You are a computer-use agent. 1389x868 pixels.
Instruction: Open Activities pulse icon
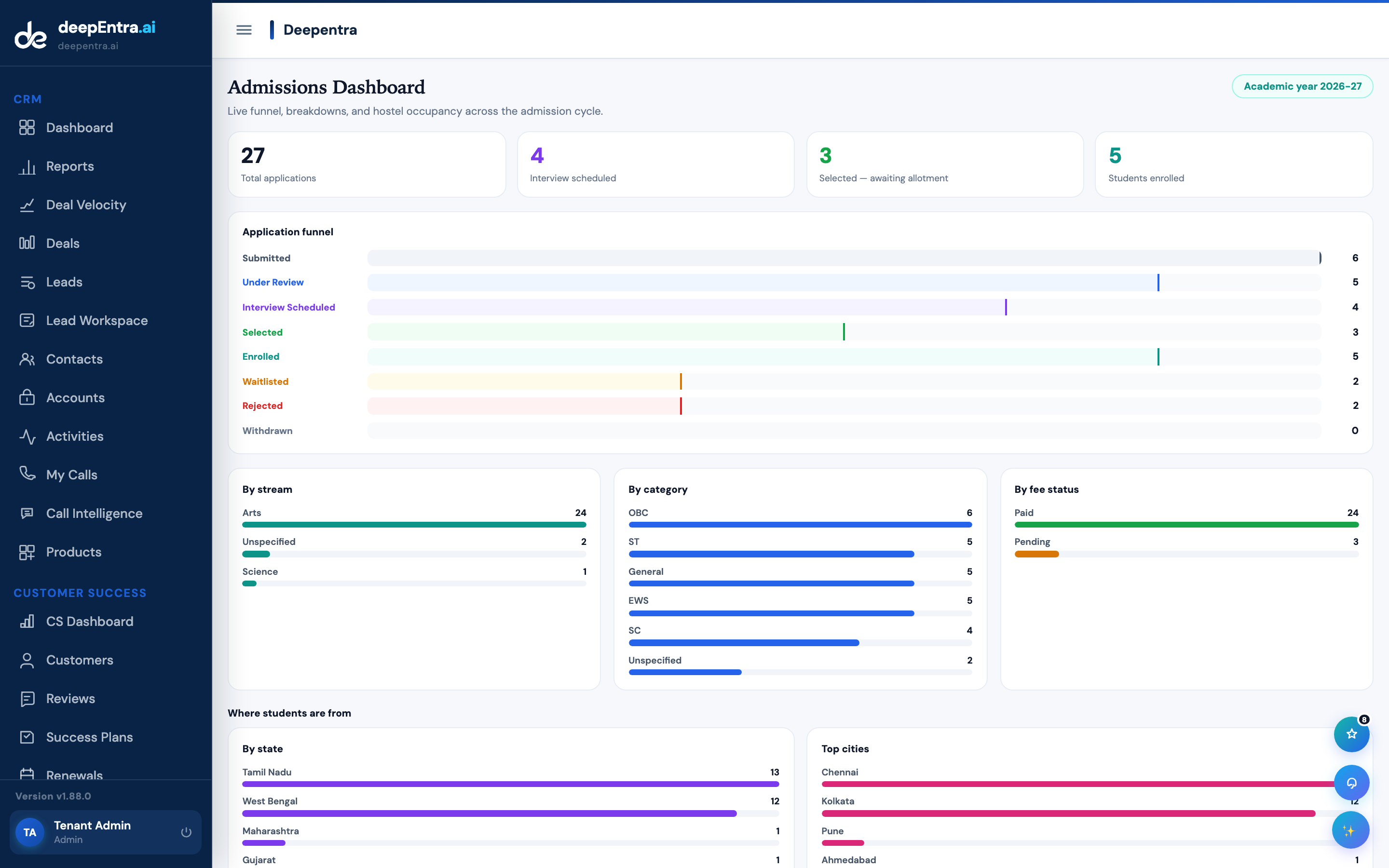pyautogui.click(x=27, y=436)
